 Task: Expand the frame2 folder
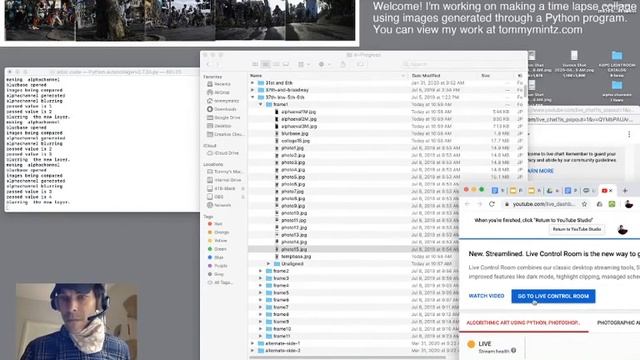pos(260,271)
